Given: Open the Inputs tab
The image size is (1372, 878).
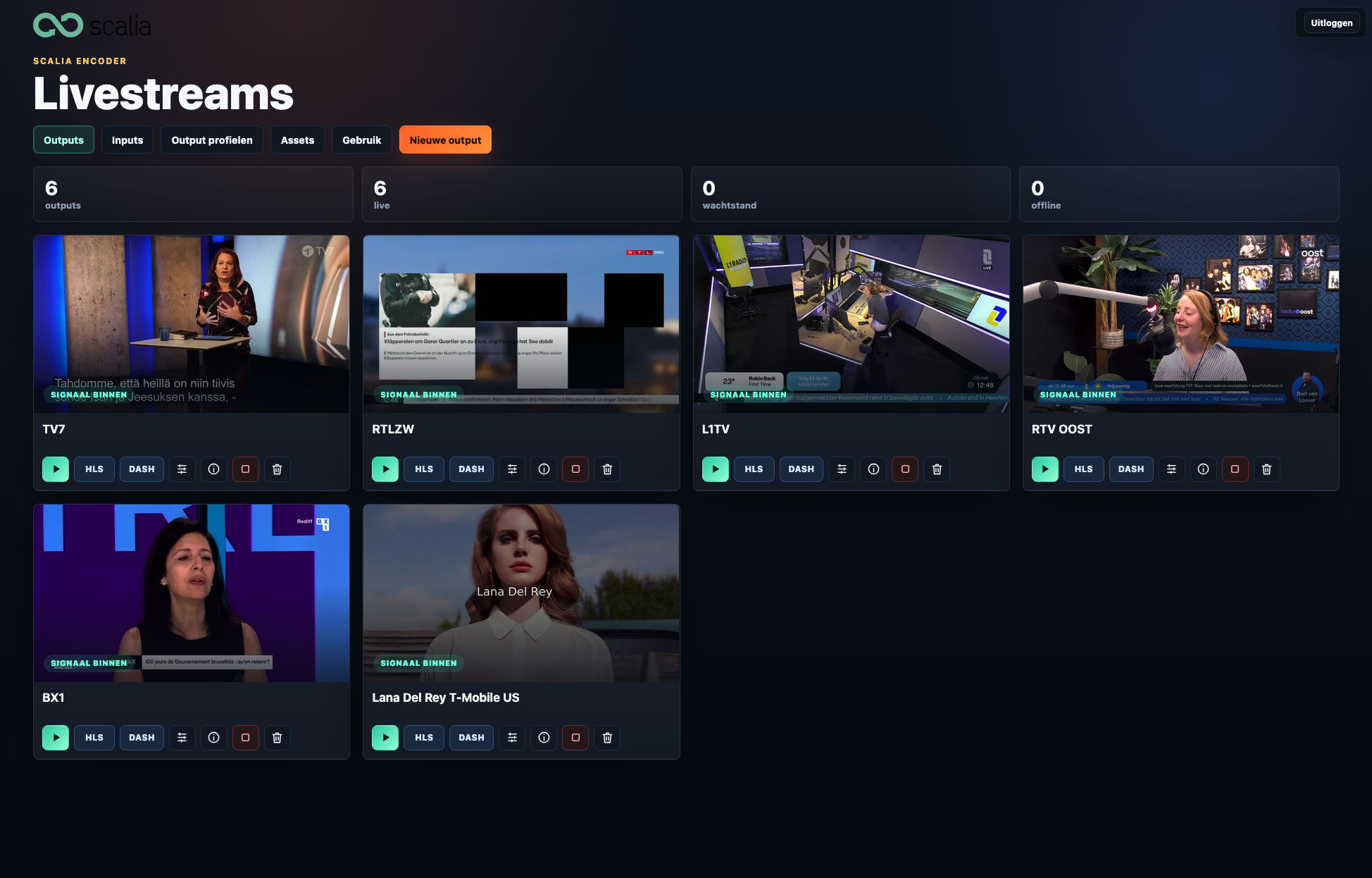Looking at the screenshot, I should [x=127, y=140].
